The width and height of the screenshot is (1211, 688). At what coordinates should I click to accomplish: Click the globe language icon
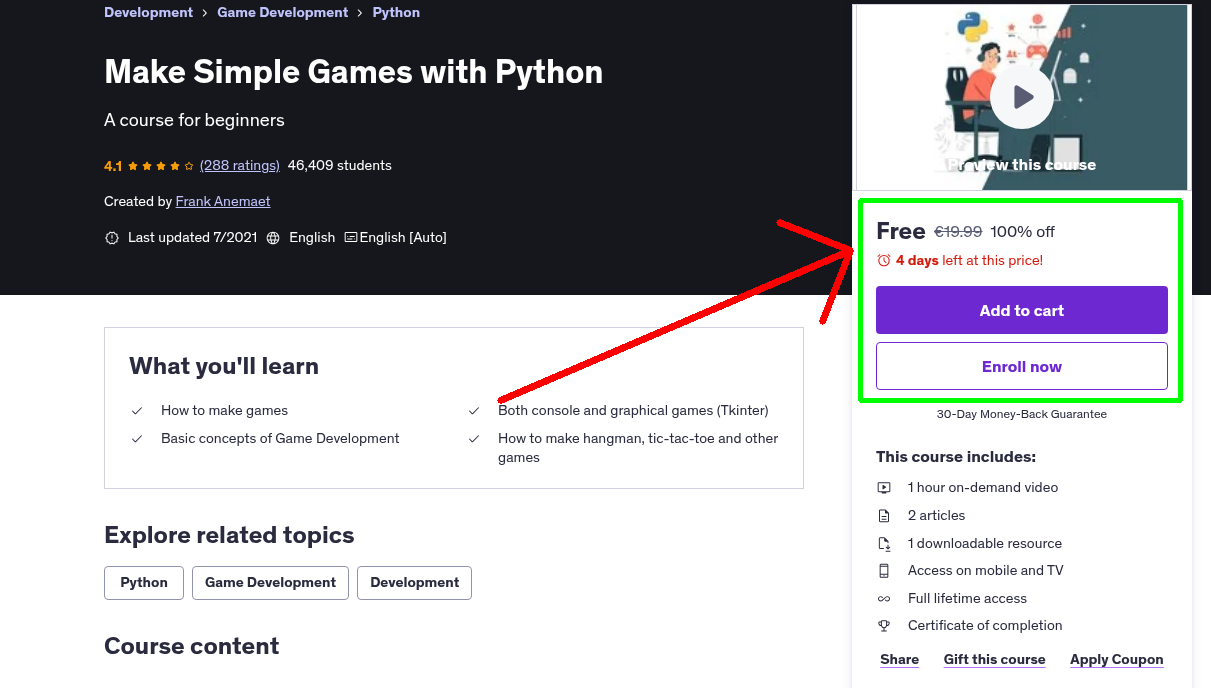[x=273, y=238]
